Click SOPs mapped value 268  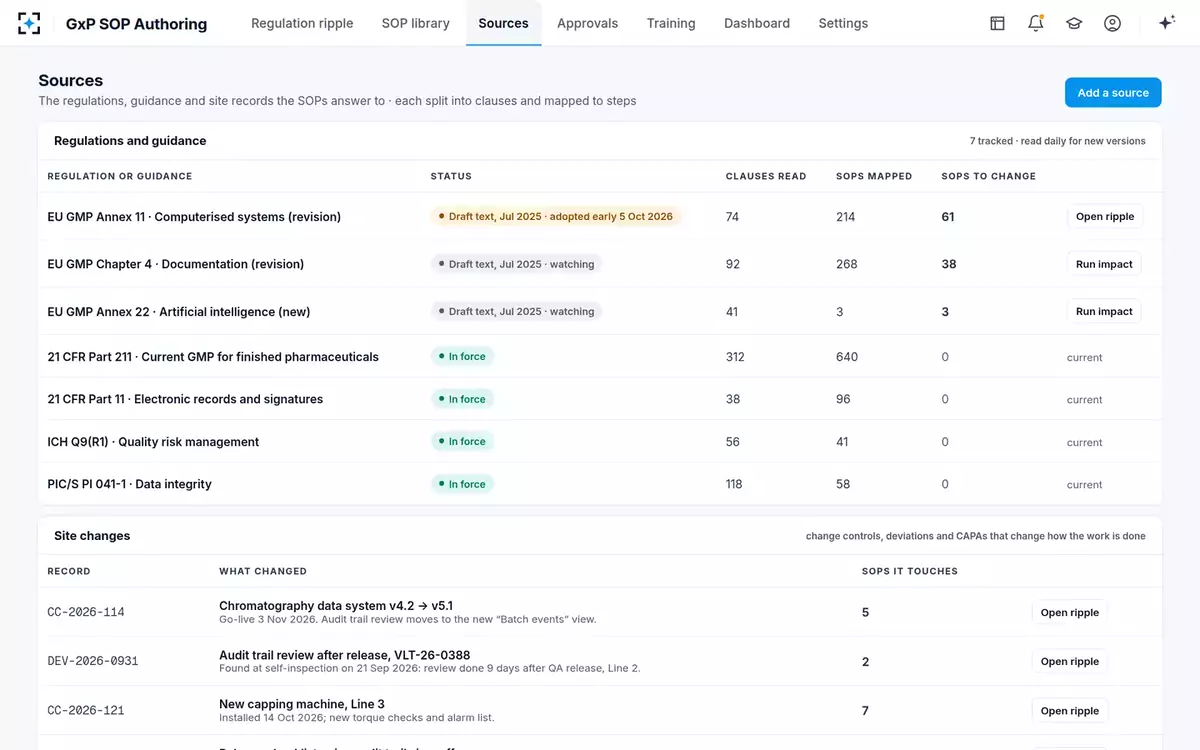[846, 264]
